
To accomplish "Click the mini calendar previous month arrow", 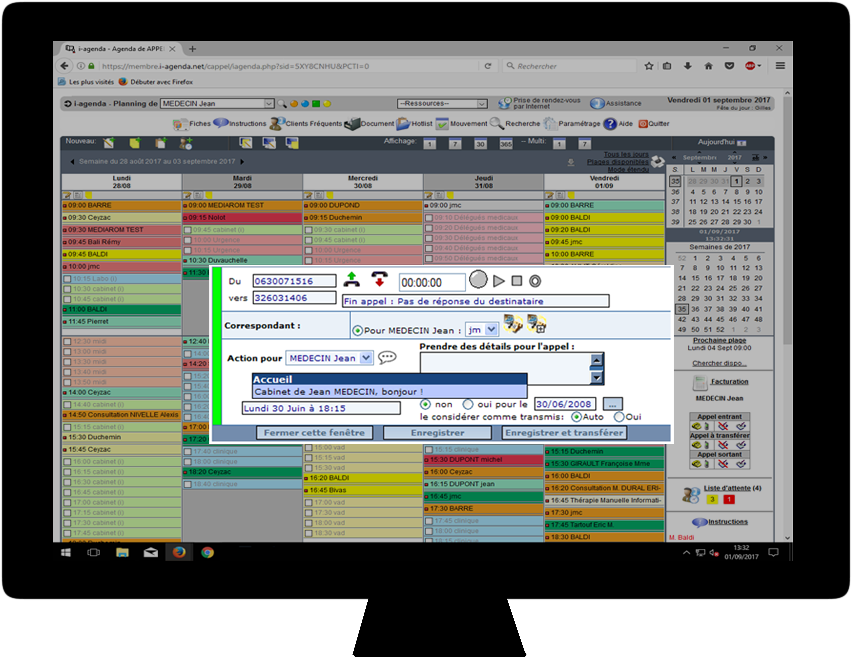I will [x=674, y=158].
